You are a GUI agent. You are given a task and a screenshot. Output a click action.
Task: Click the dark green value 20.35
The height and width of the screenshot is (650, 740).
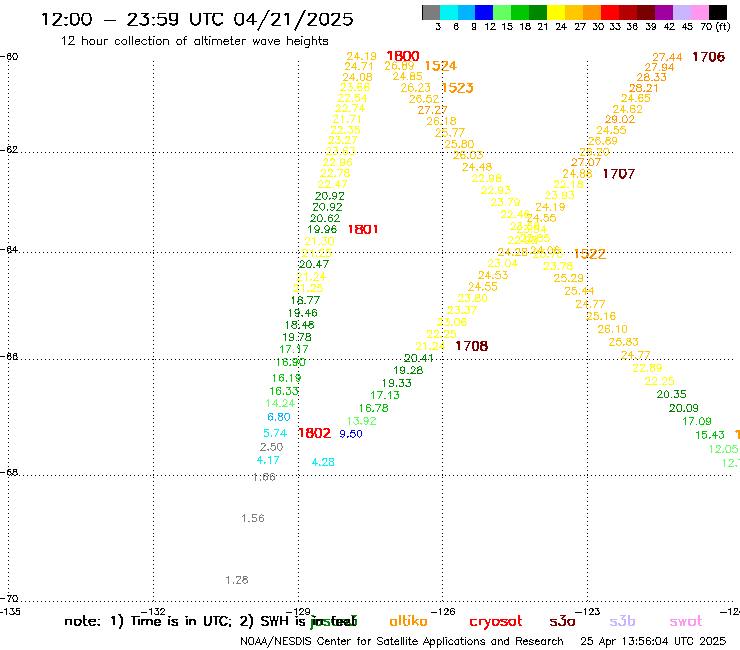tap(672, 394)
